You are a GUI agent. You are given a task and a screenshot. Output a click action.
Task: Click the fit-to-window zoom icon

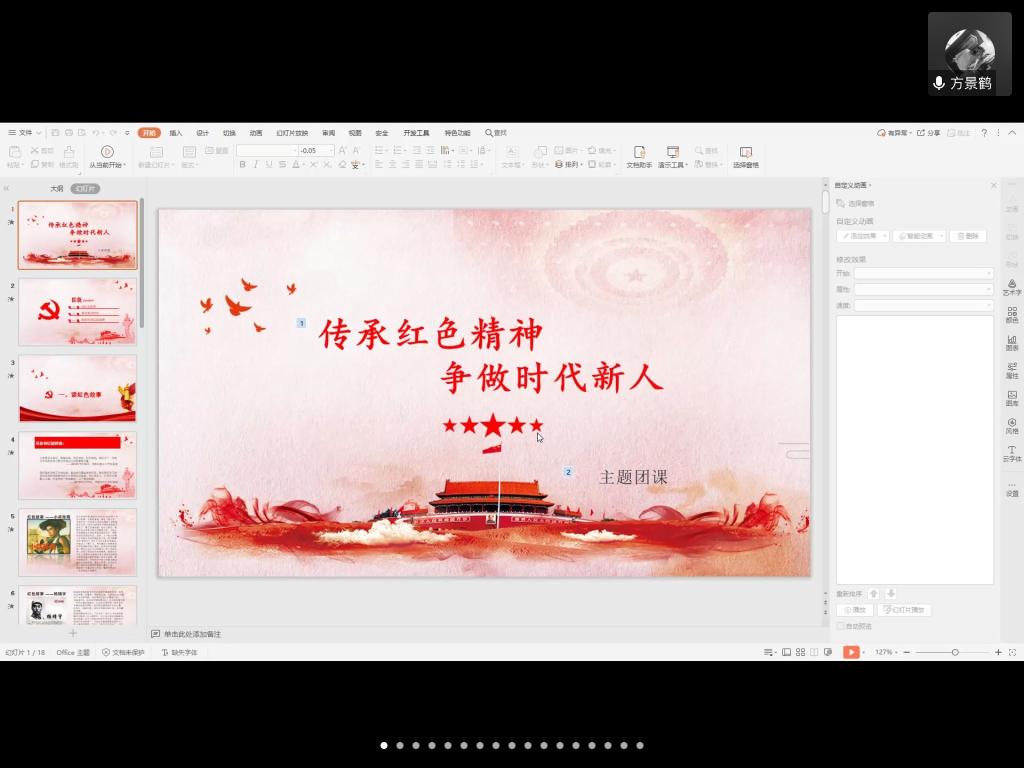point(1012,652)
